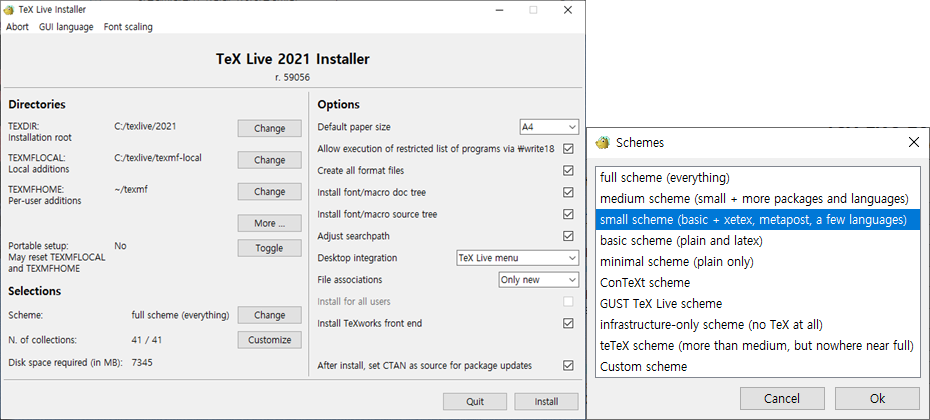The width and height of the screenshot is (930, 420).
Task: Close the TeX Live Installer window
Action: (568, 10)
